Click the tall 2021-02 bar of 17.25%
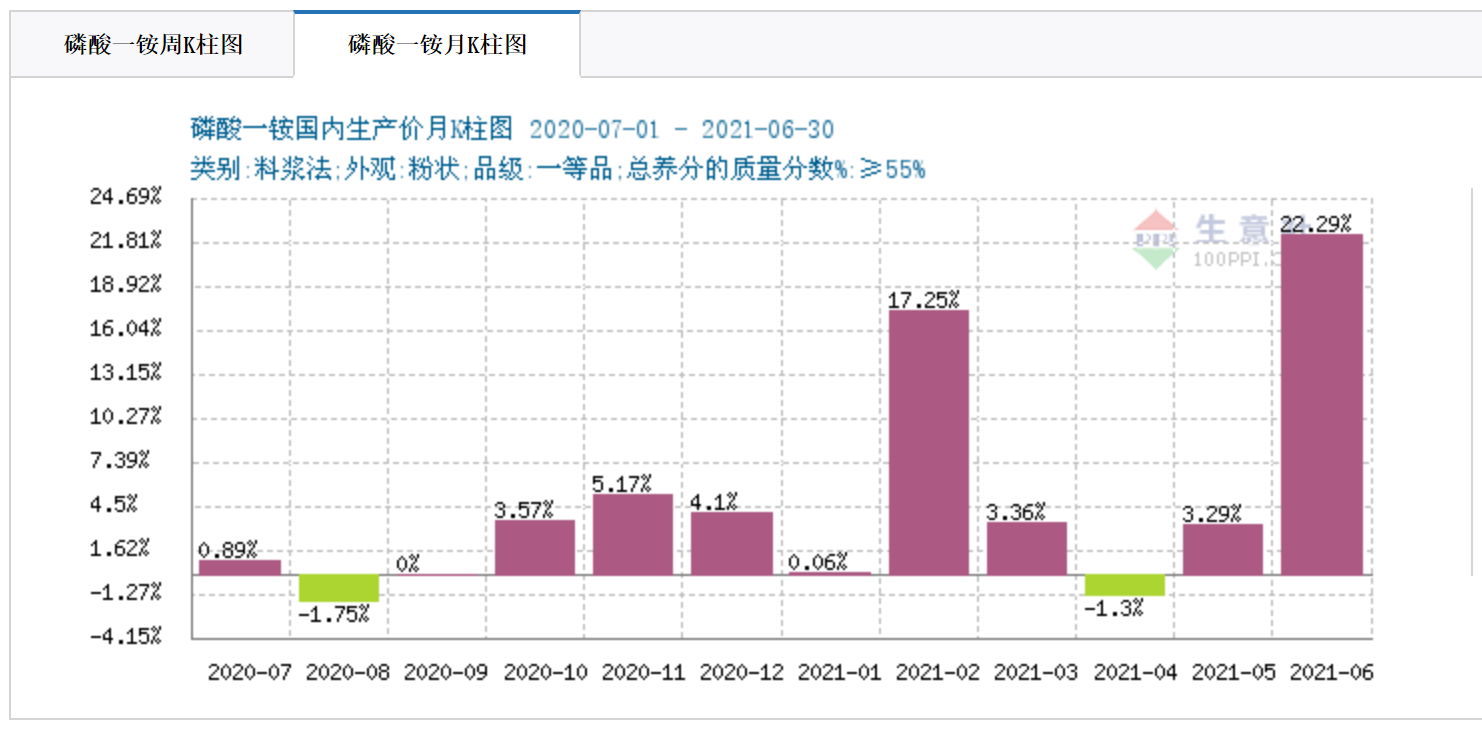The height and width of the screenshot is (730, 1482). (x=929, y=442)
